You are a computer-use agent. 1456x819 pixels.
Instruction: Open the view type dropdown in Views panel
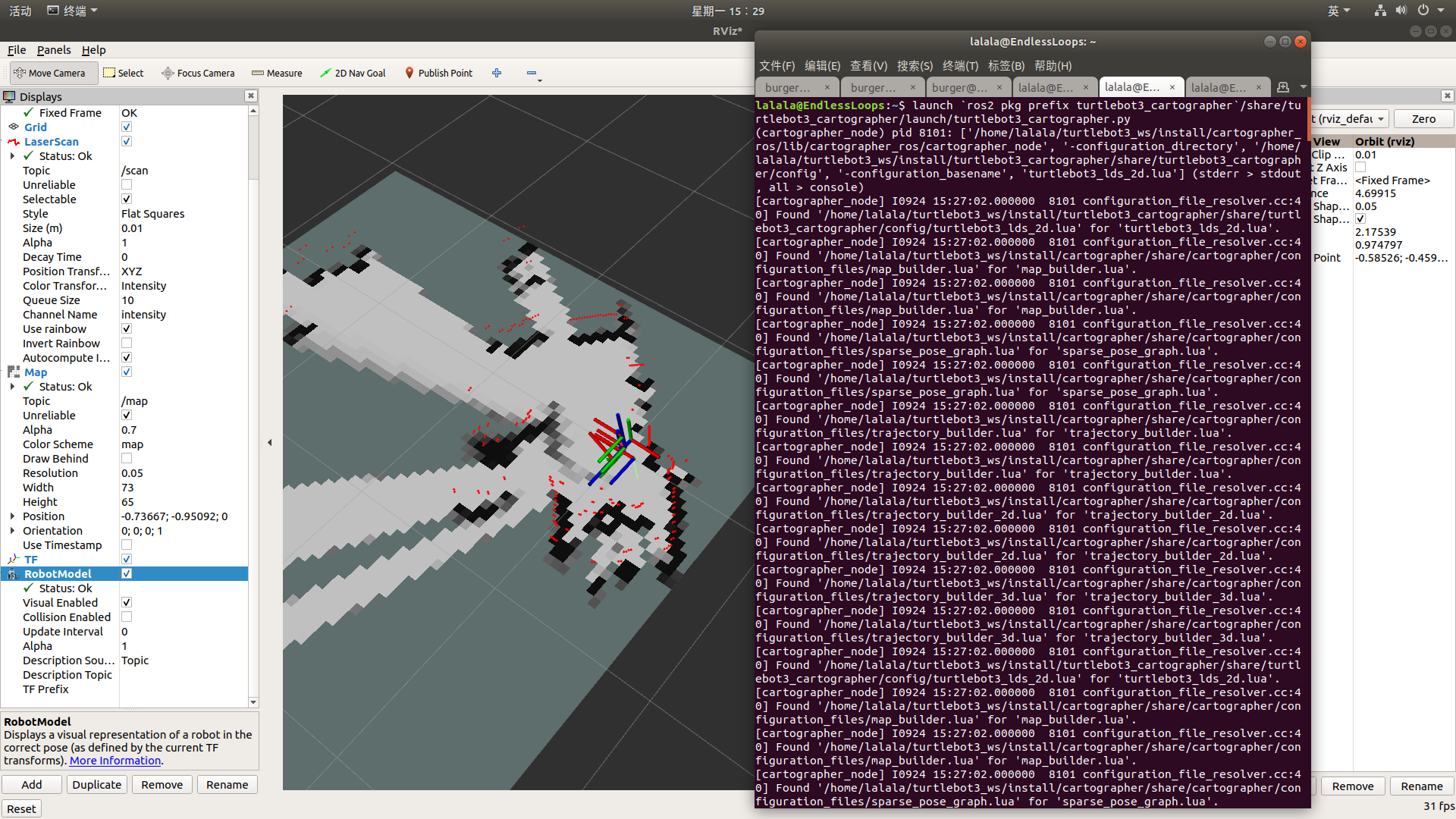pos(1350,119)
